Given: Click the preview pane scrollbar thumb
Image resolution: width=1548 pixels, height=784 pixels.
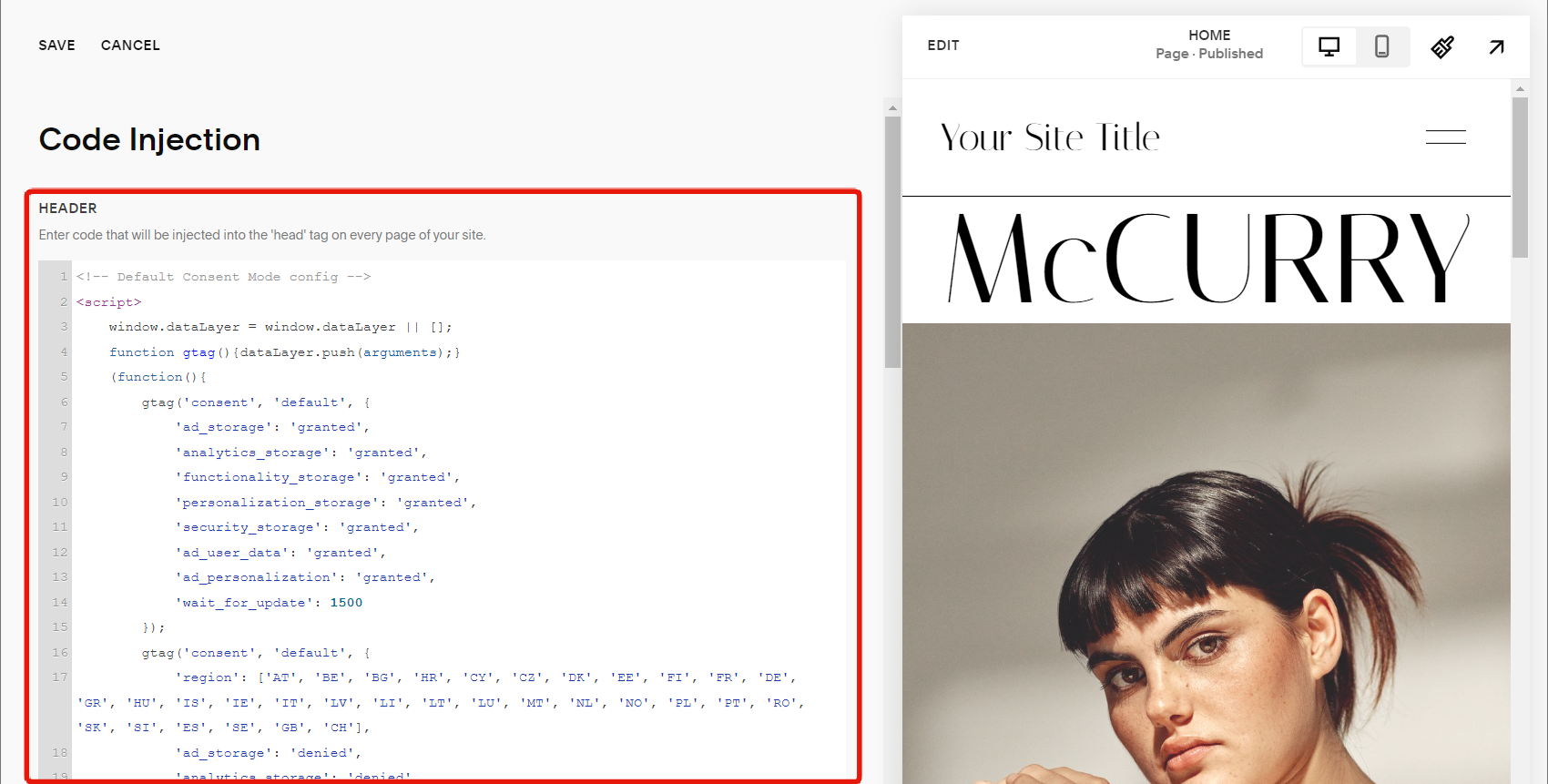Looking at the screenshot, I should click(1520, 178).
